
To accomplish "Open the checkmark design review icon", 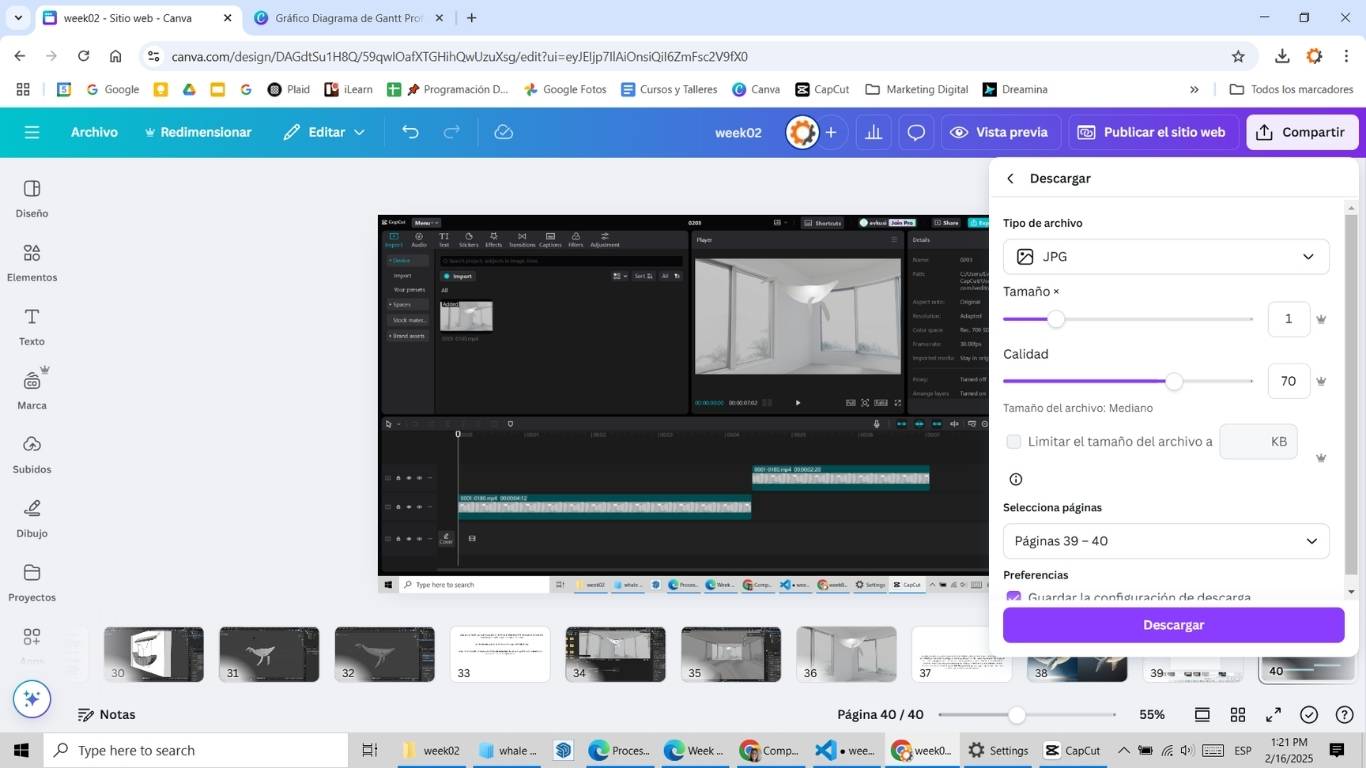I will [1309, 715].
